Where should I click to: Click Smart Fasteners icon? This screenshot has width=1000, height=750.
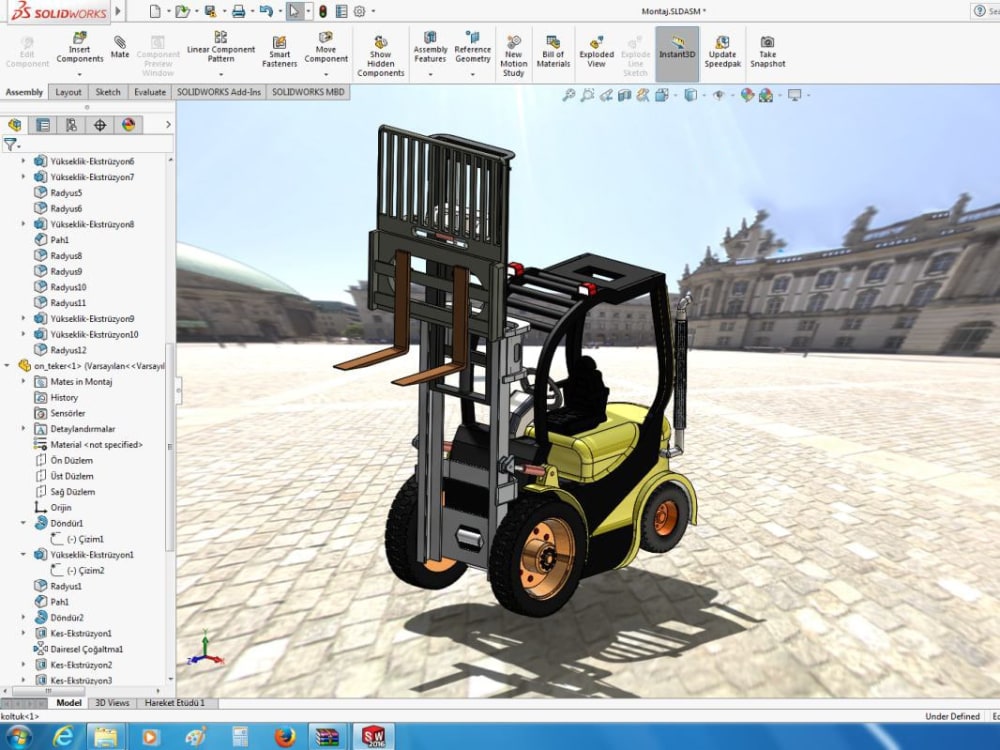(279, 52)
